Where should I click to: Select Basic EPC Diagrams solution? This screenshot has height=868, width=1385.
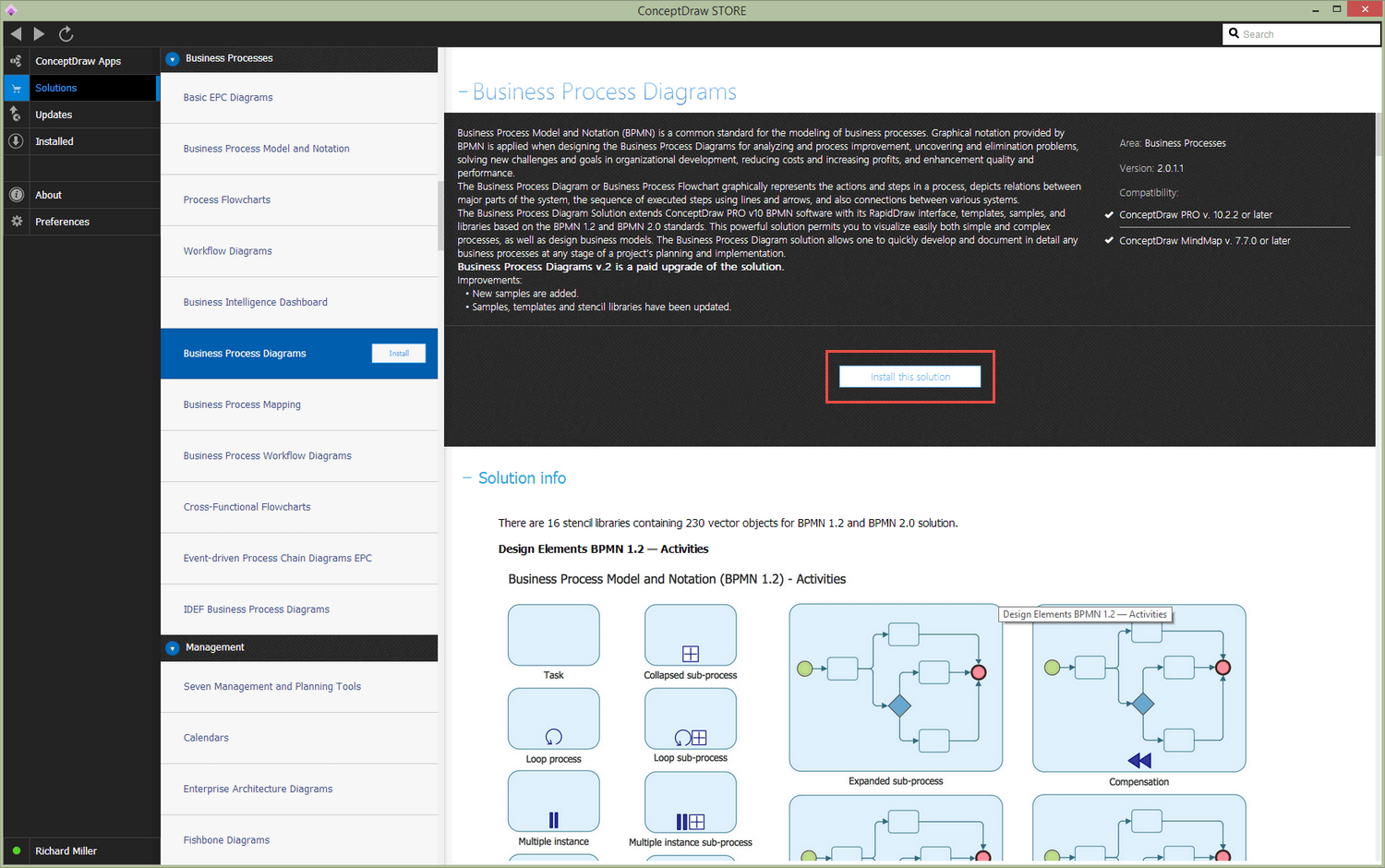pos(299,98)
